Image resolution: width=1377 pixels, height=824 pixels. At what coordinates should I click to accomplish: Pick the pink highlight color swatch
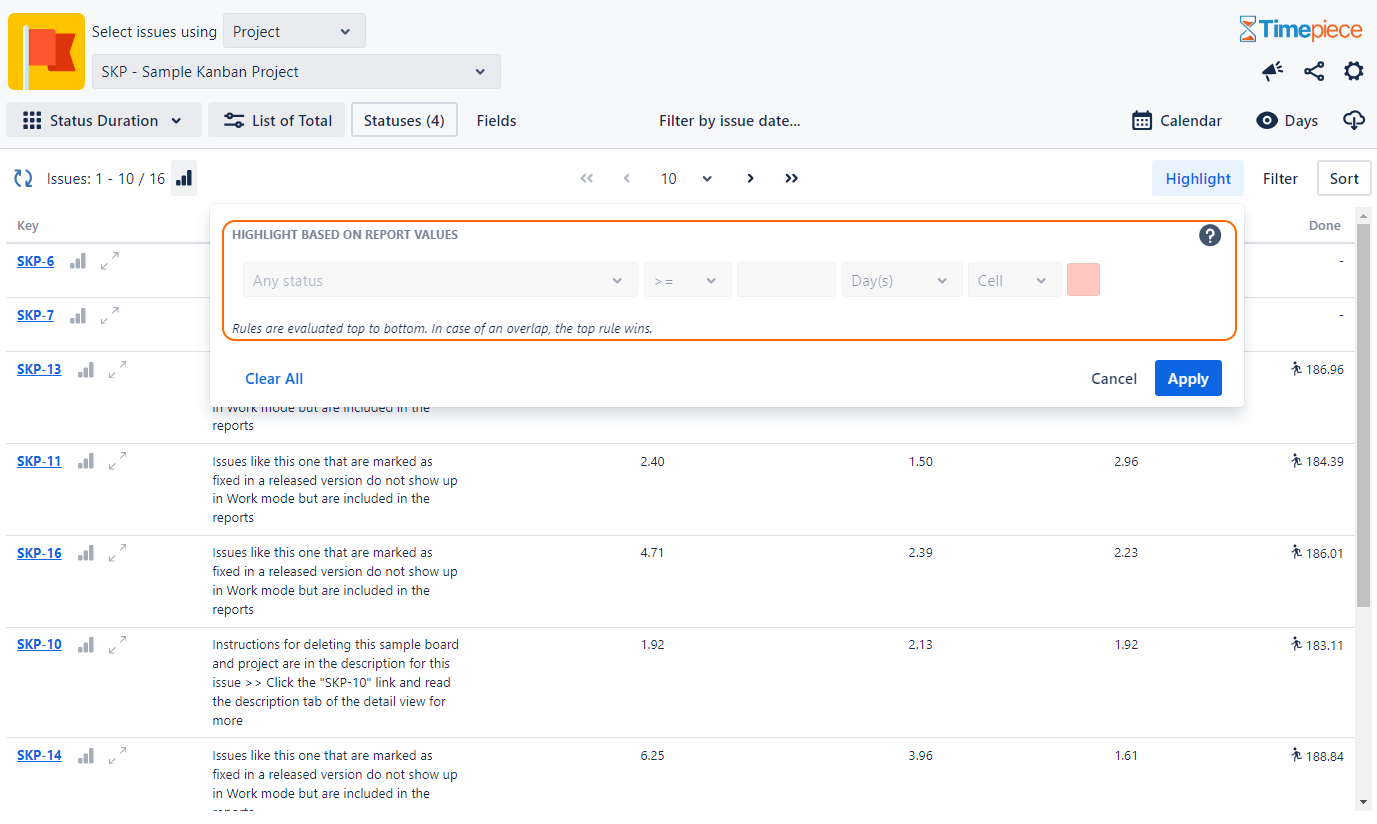tap(1083, 280)
